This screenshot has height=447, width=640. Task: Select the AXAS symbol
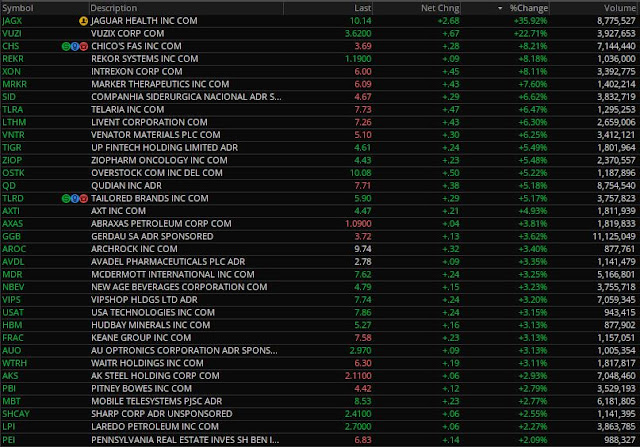(x=12, y=224)
